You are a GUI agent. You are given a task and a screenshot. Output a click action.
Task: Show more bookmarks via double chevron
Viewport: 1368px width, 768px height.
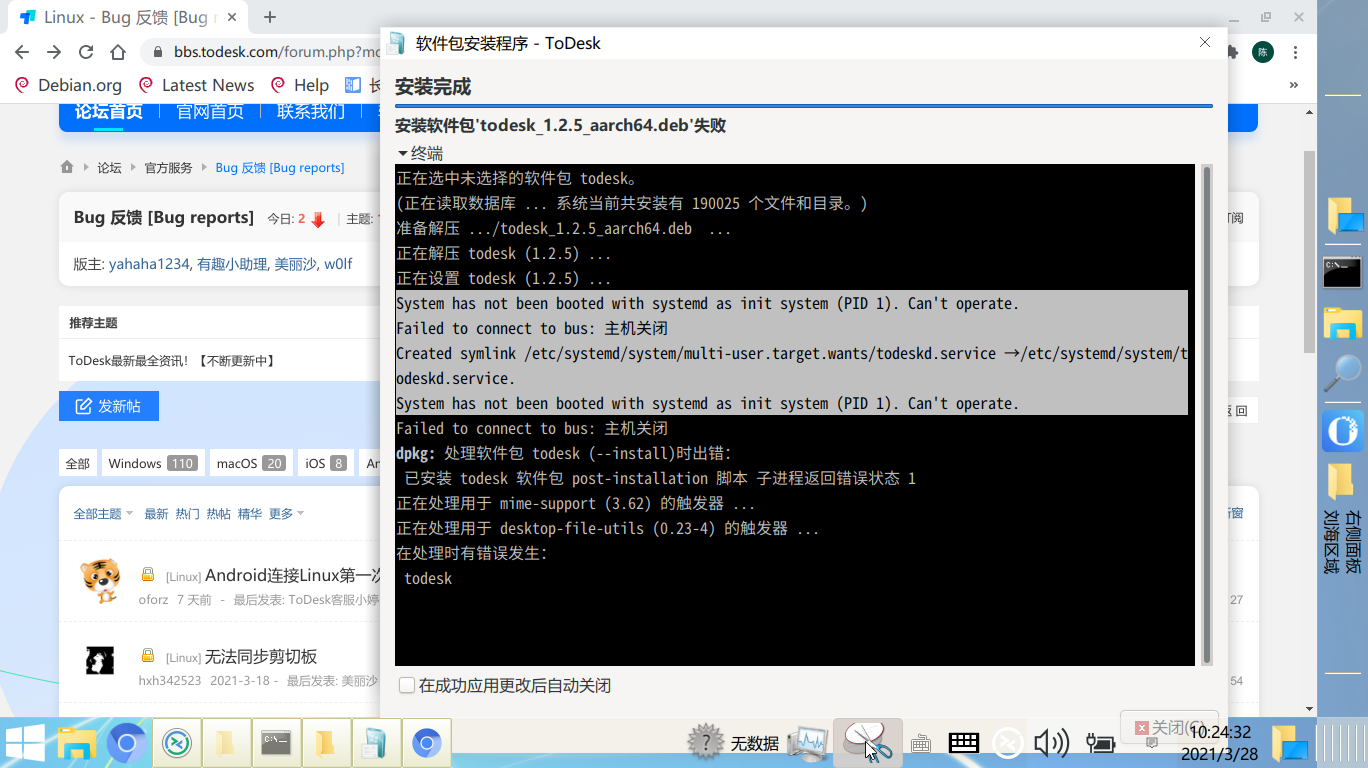pyautogui.click(x=1294, y=85)
